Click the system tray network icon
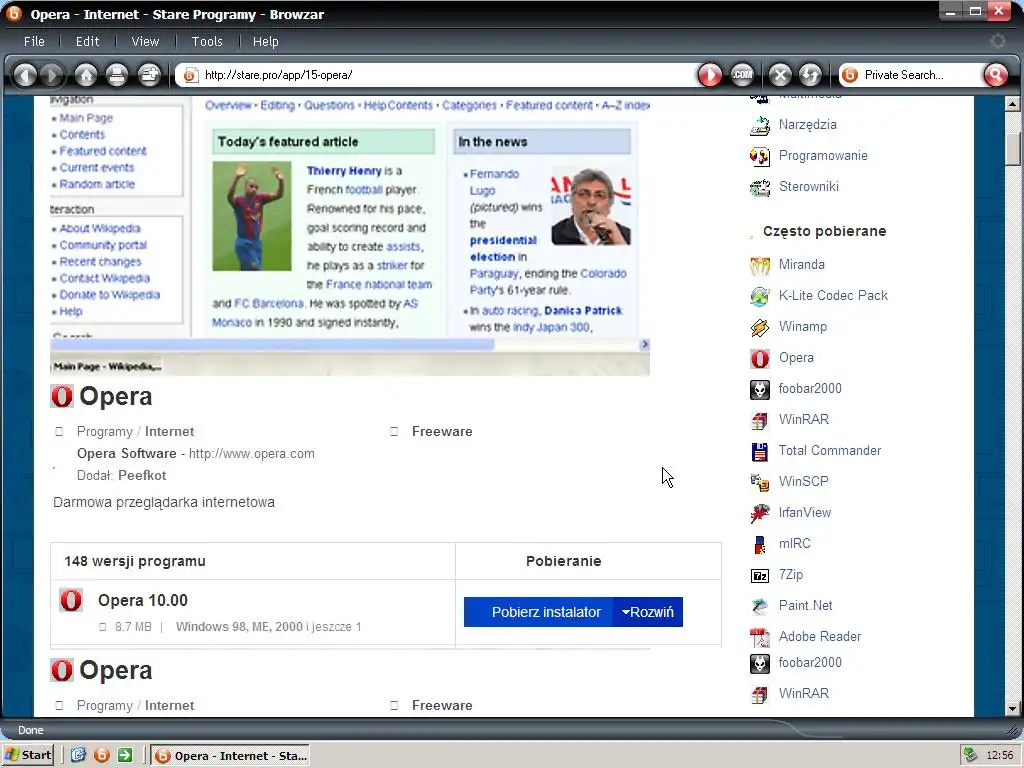The height and width of the screenshot is (768, 1024). coord(970,756)
